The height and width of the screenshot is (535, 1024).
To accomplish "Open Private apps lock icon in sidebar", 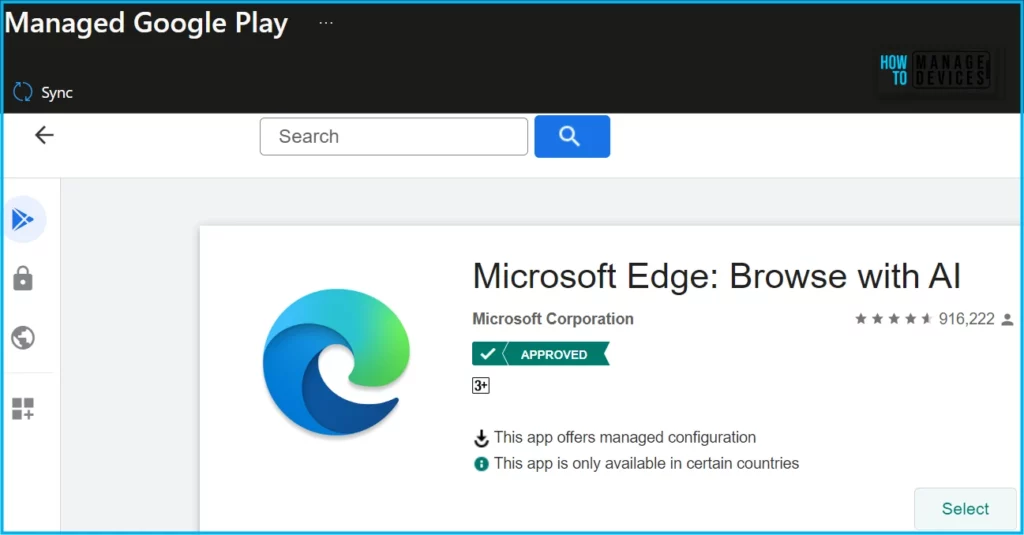I will coord(23,279).
